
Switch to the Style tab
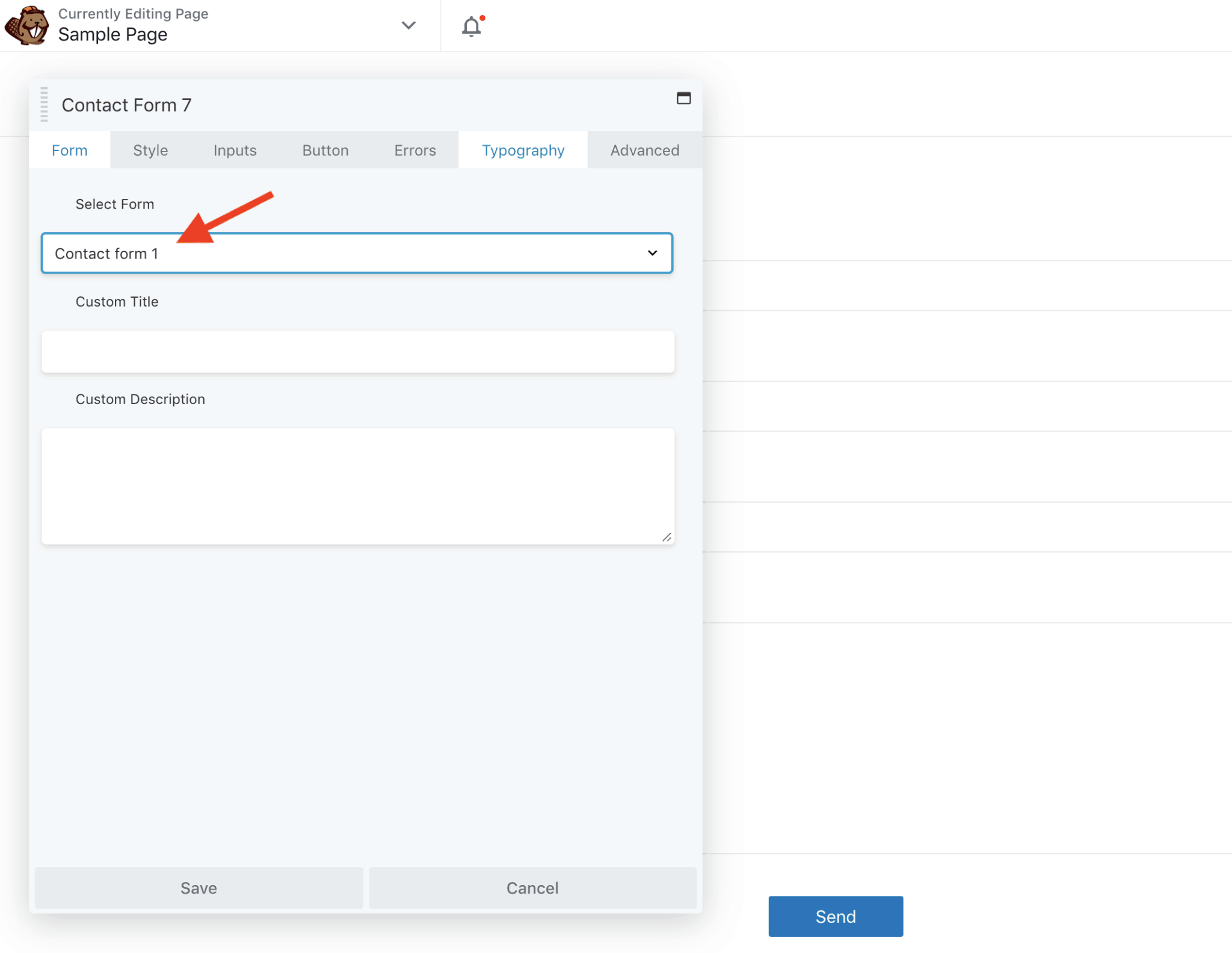click(x=150, y=150)
